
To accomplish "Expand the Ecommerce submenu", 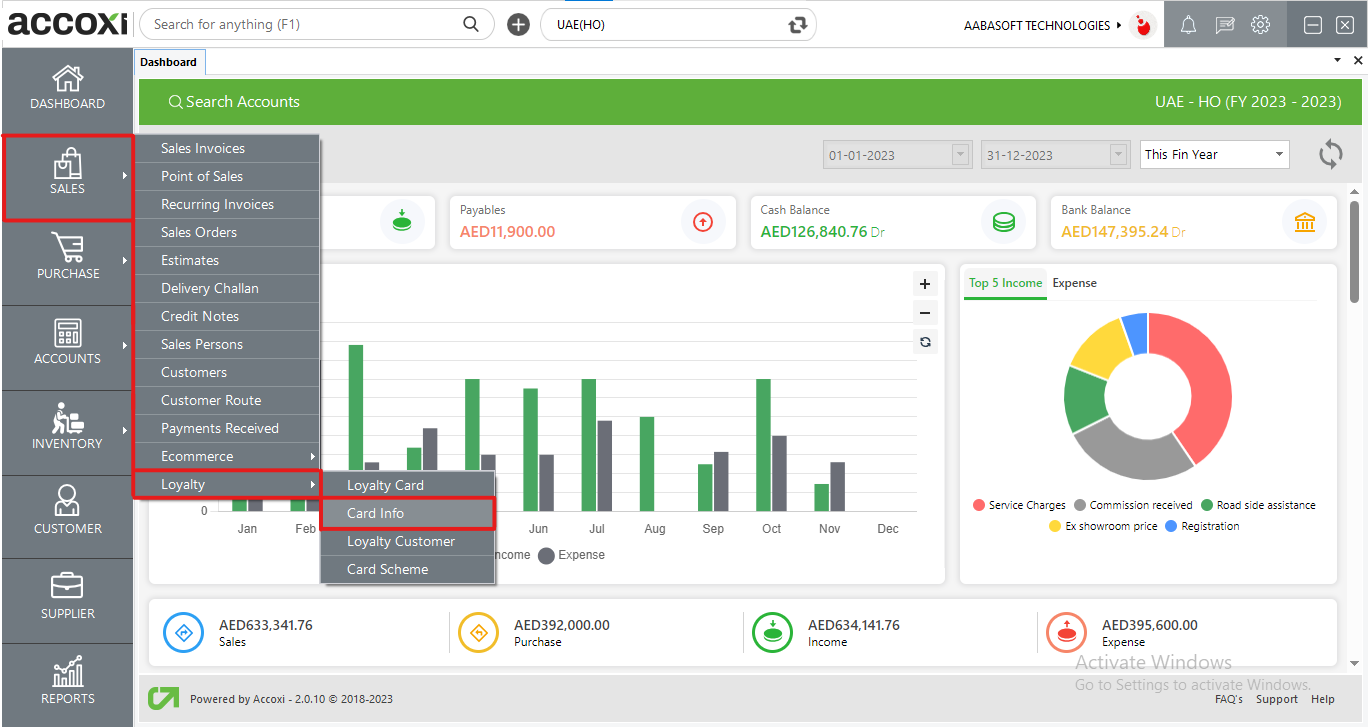I will [226, 456].
